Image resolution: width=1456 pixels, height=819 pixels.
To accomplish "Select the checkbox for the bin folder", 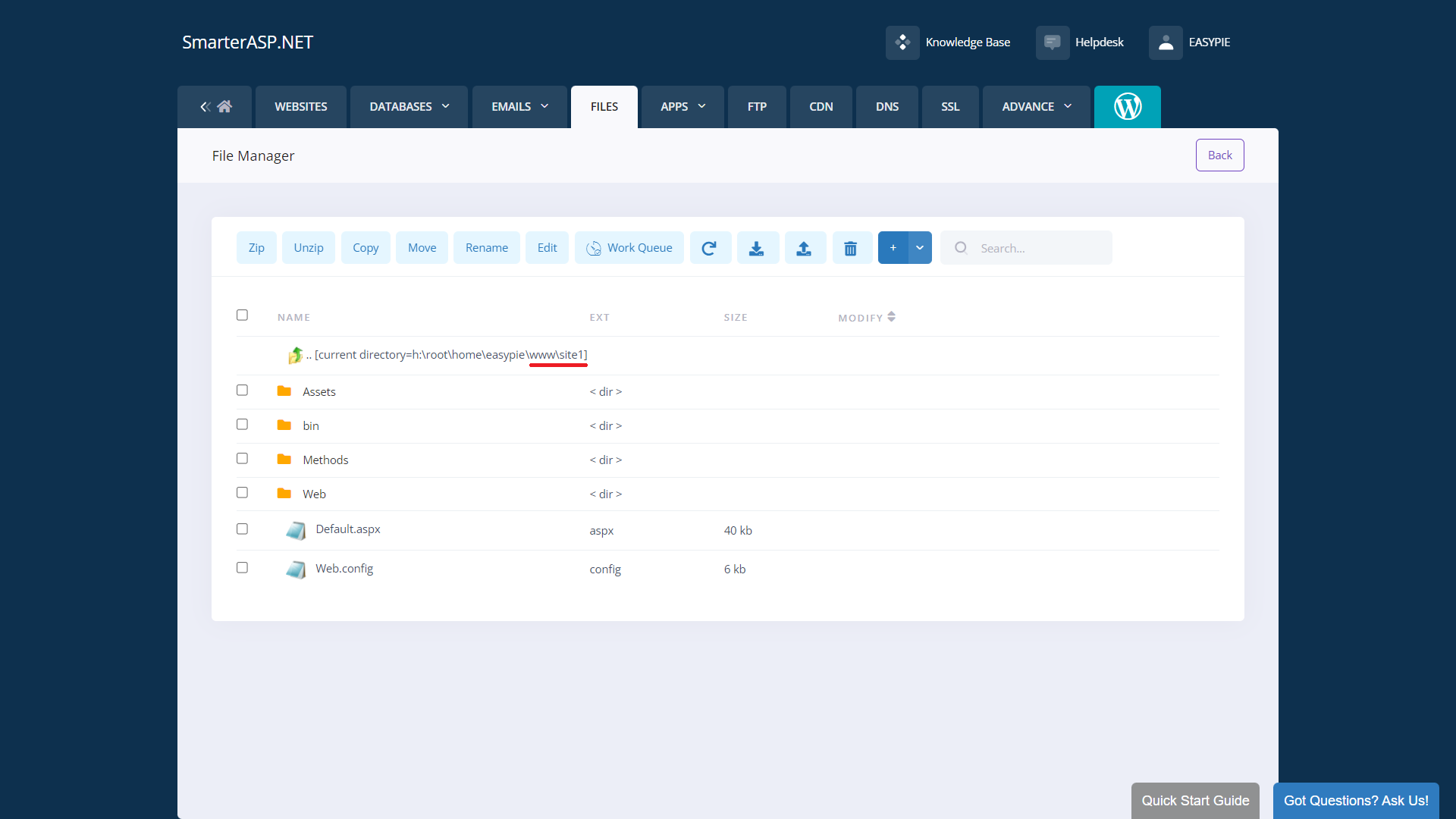I will [x=242, y=424].
